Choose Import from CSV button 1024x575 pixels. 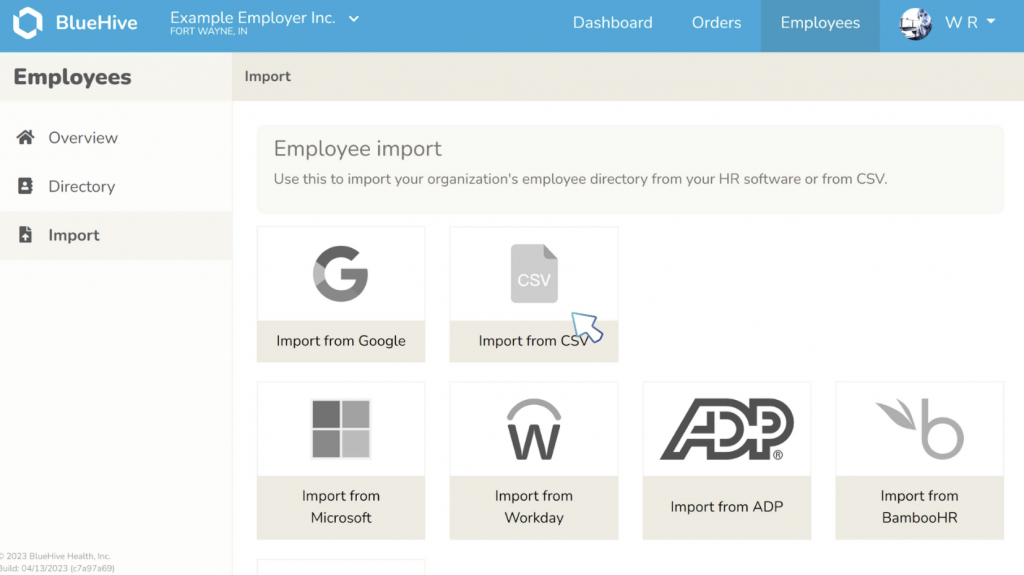pyautogui.click(x=534, y=341)
